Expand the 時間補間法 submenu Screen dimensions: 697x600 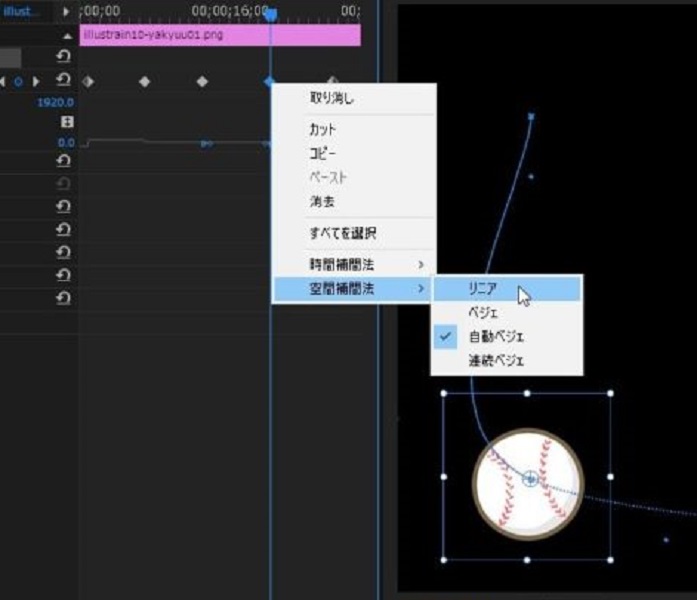coord(354,264)
